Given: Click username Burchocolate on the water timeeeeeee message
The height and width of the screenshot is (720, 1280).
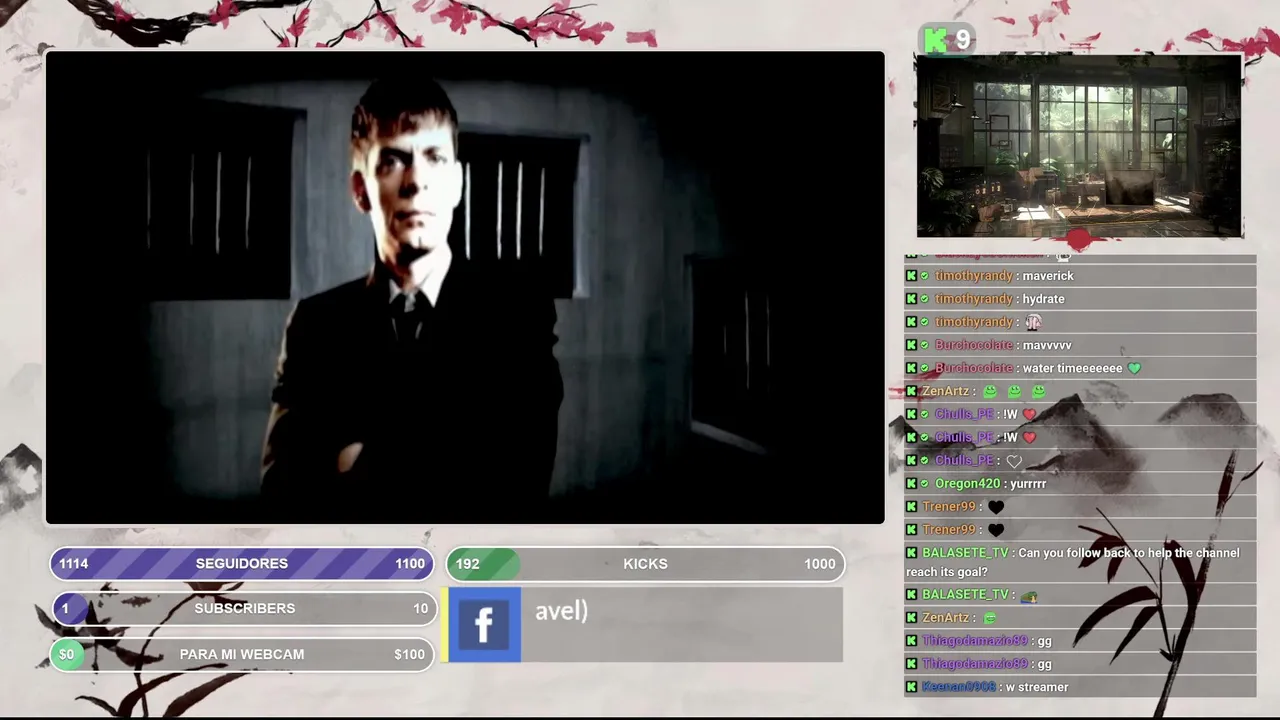Looking at the screenshot, I should point(974,368).
